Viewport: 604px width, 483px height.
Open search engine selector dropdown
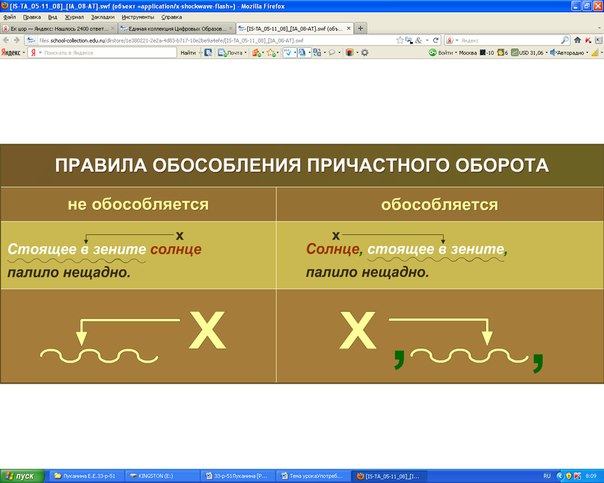[x=451, y=40]
